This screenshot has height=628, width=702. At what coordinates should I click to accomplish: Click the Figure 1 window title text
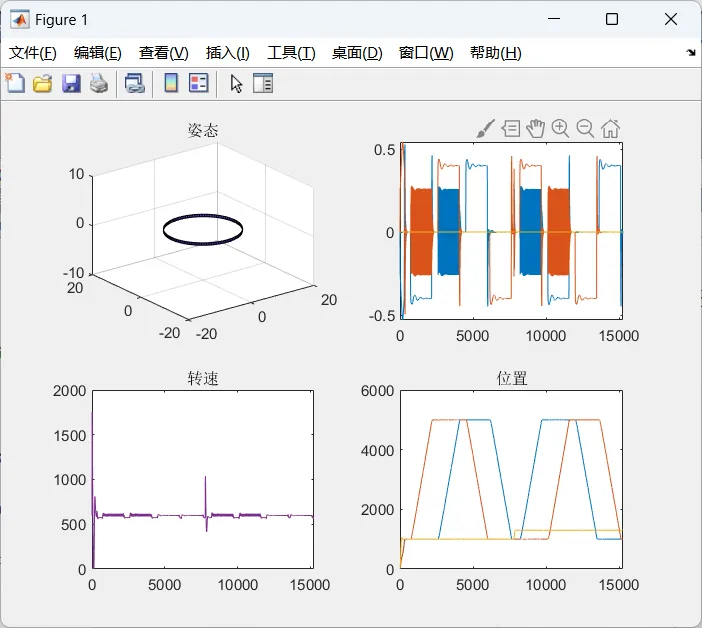tap(61, 20)
